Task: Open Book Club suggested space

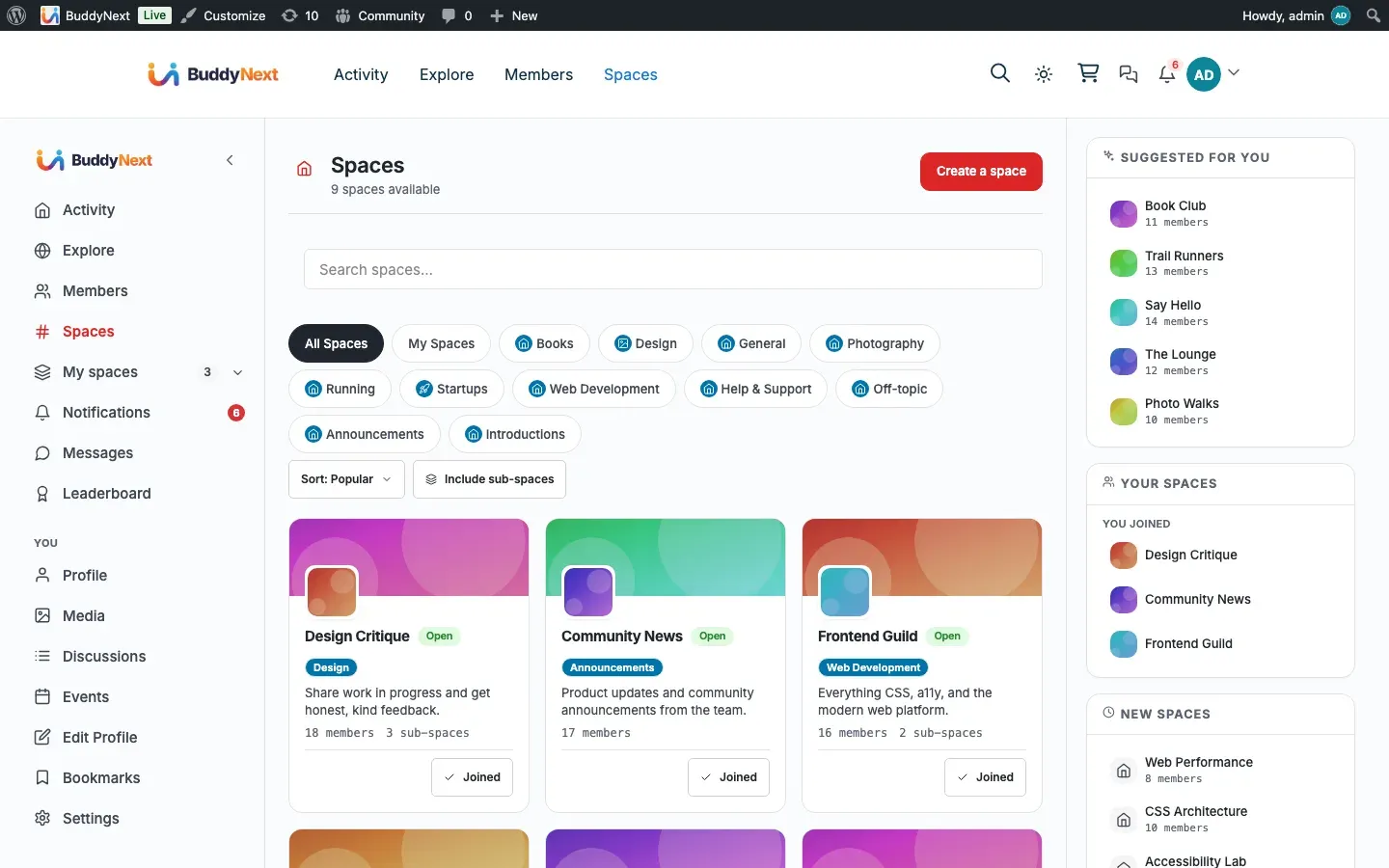Action: (1220, 213)
